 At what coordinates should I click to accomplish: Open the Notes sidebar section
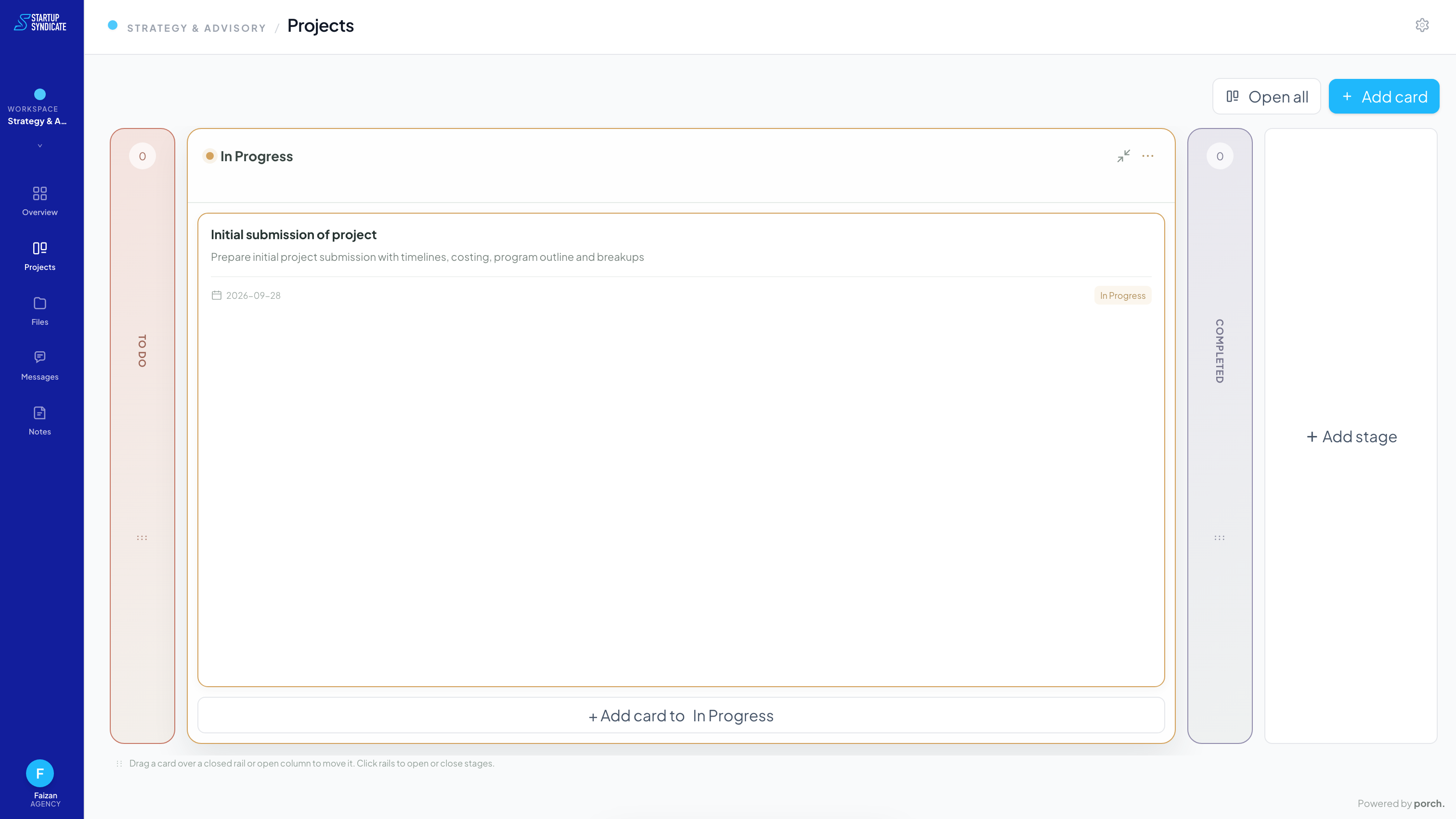click(x=39, y=420)
